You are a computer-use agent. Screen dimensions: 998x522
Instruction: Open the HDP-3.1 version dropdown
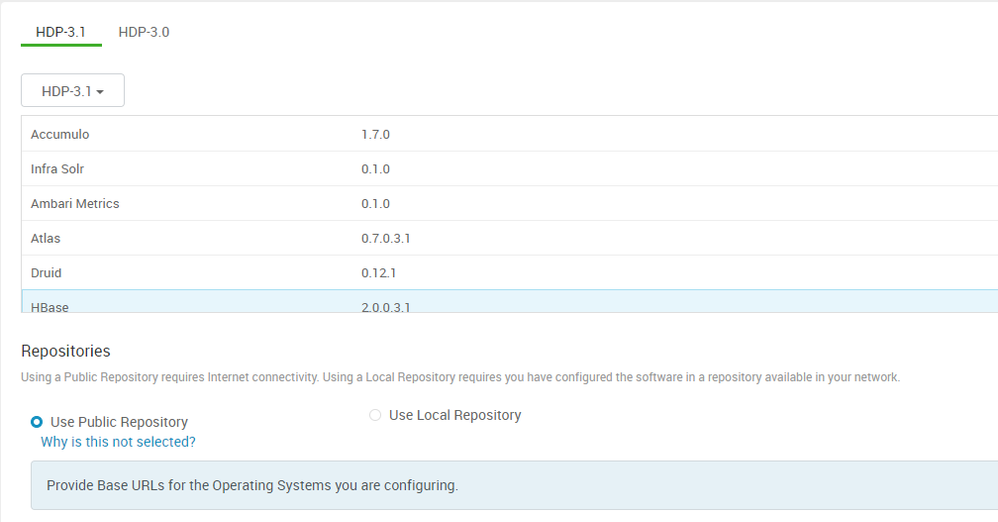(73, 90)
